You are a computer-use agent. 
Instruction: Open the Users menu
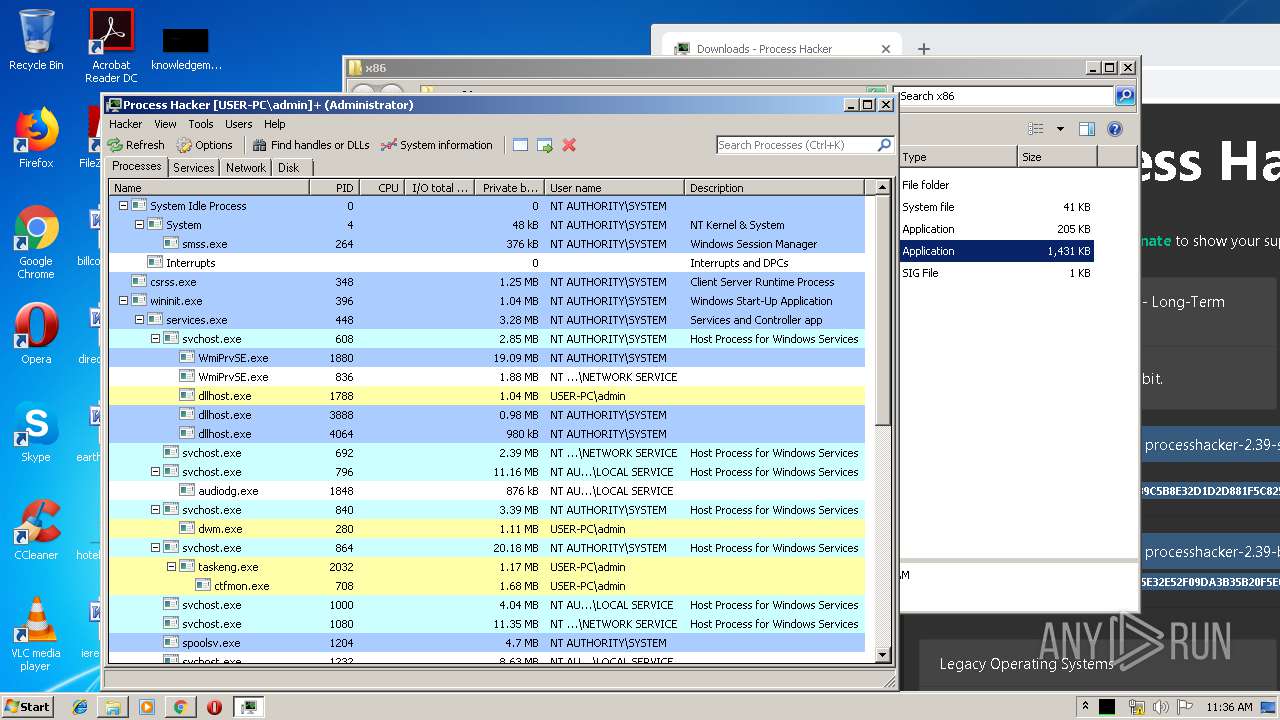click(x=238, y=124)
